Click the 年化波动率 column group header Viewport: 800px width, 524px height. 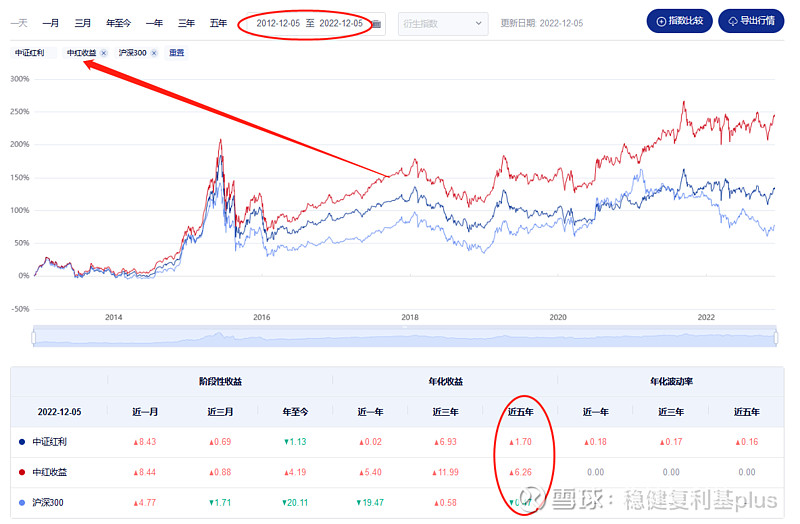pos(671,381)
